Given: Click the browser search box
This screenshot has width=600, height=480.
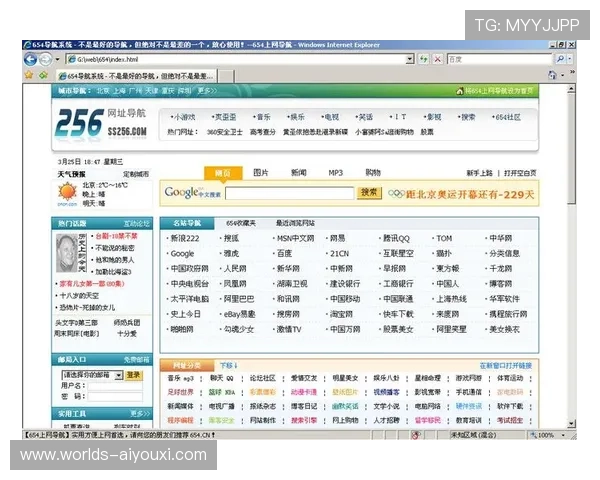Looking at the screenshot, I should (499, 59).
